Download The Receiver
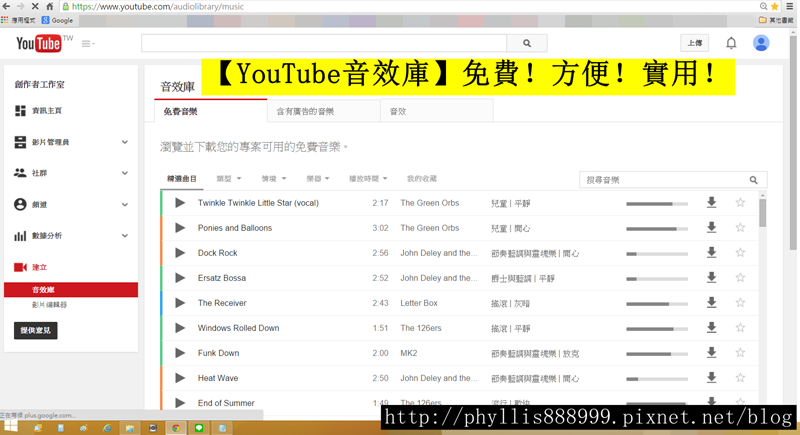 point(711,302)
